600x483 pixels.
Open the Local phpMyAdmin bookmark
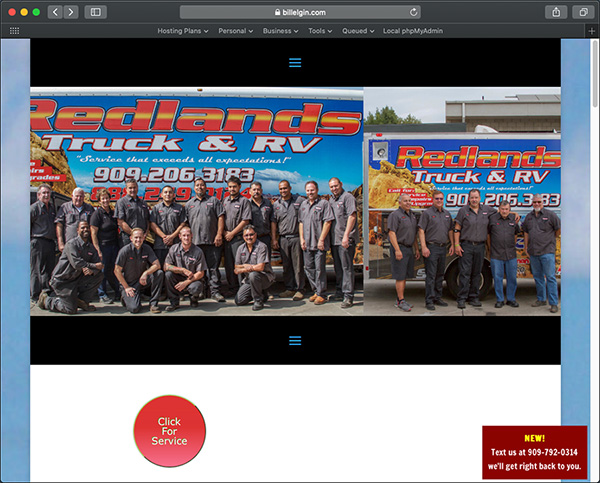coord(413,31)
